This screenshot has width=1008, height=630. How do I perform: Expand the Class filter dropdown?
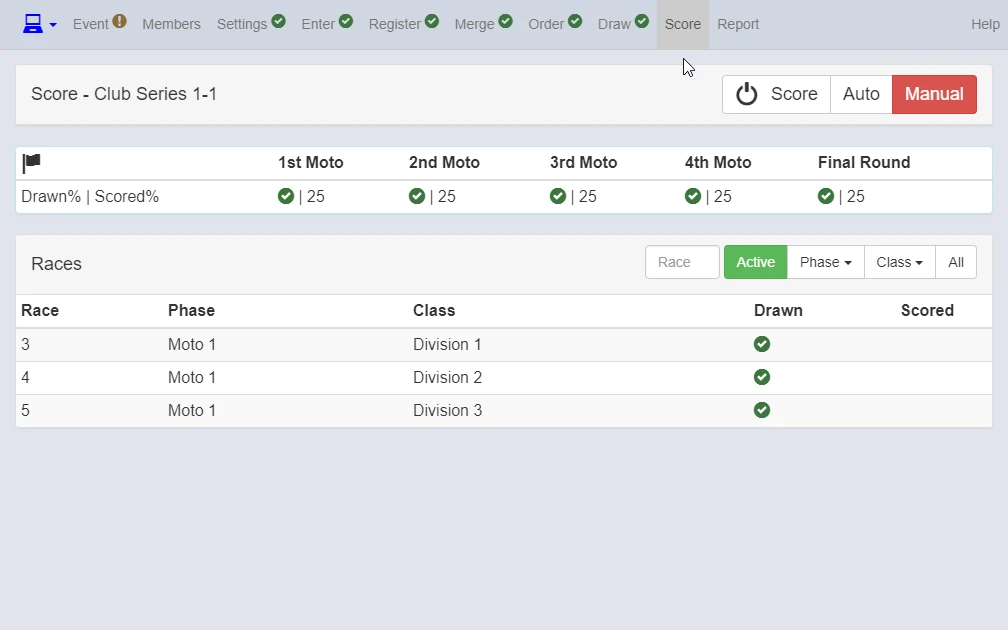[899, 262]
